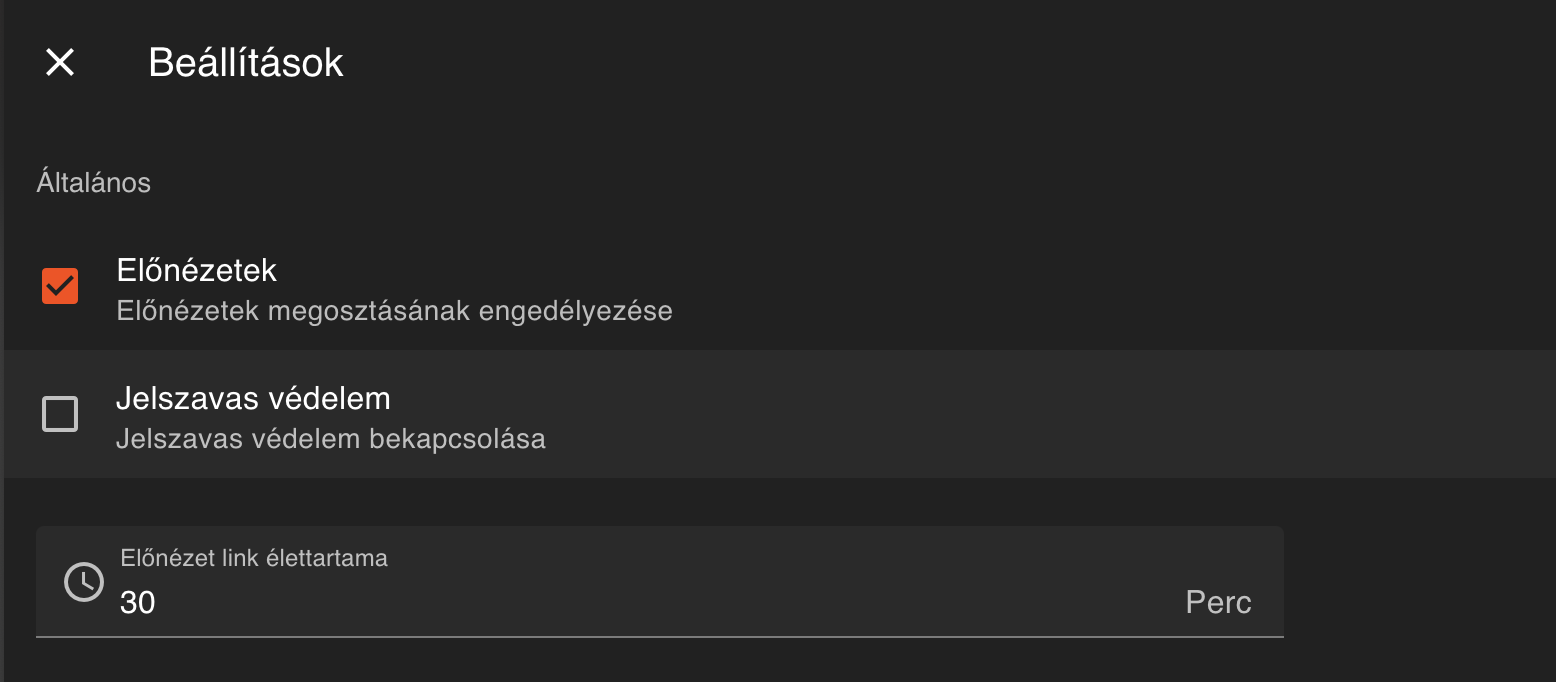Viewport: 1556px width, 682px height.
Task: Click the Általános section header
Action: [94, 181]
